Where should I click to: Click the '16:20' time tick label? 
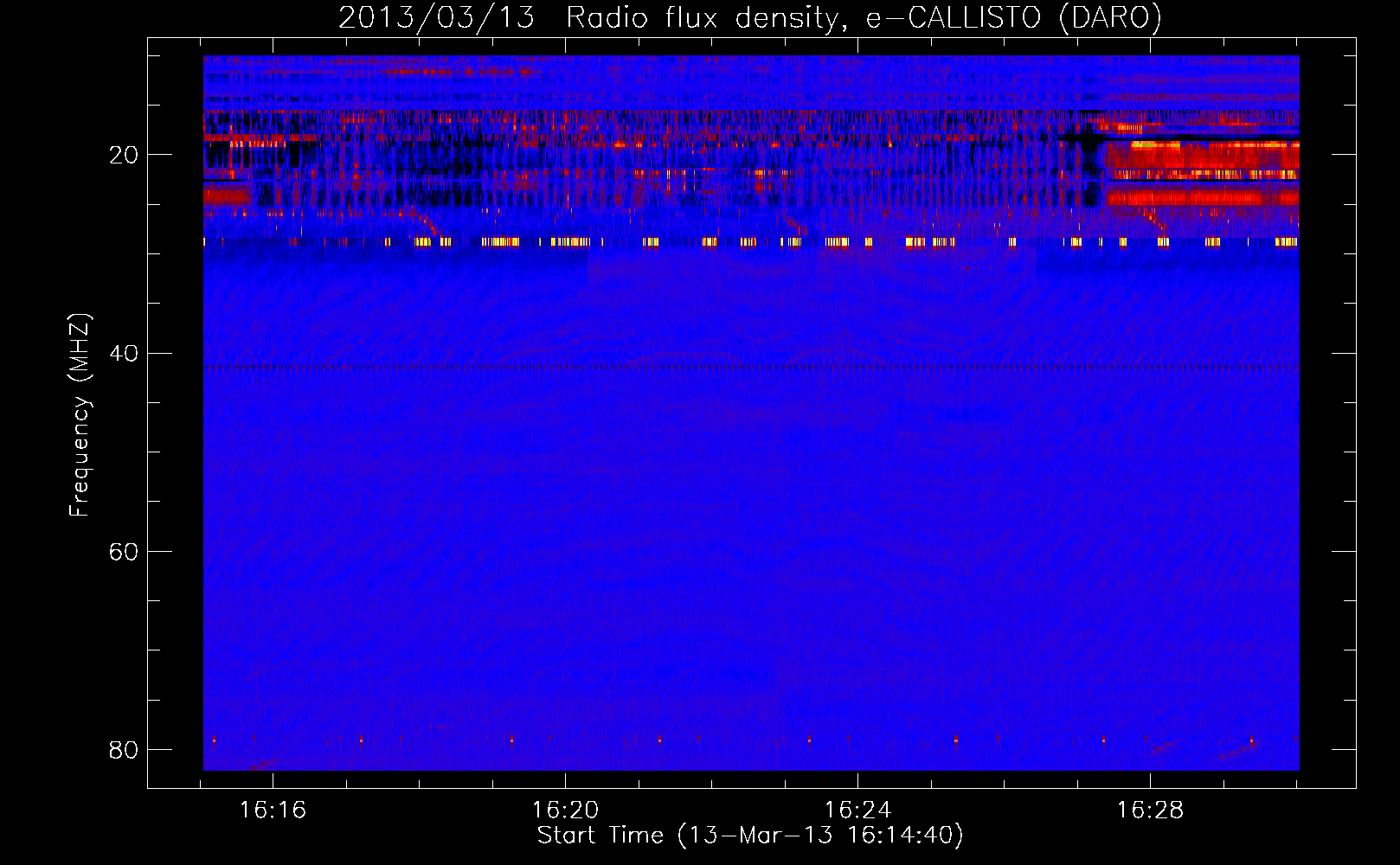click(565, 810)
